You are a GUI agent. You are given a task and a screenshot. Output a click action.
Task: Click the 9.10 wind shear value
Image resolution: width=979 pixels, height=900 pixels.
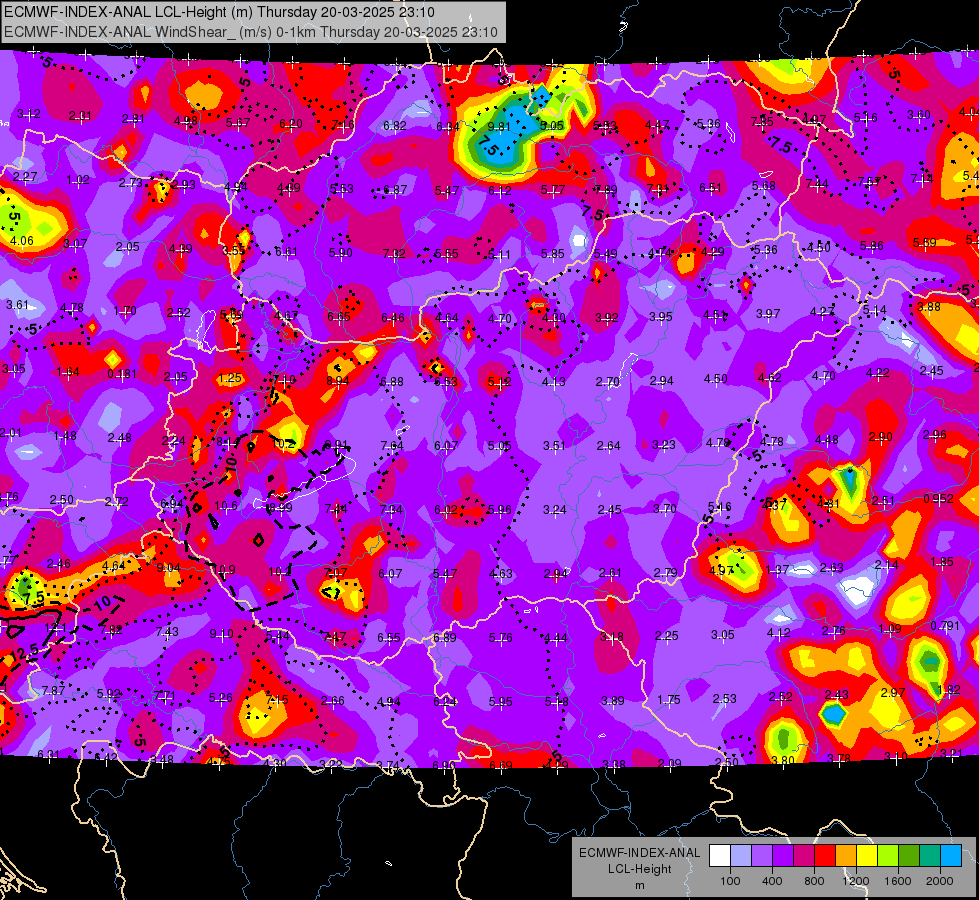[222, 634]
